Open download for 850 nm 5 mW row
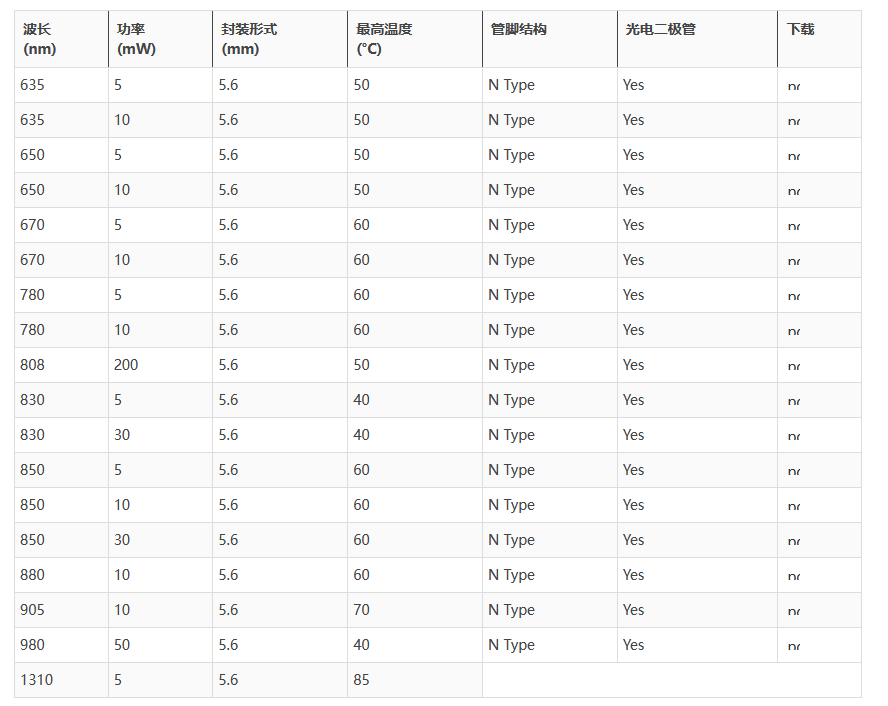Viewport: 888px width, 706px height. 794,471
